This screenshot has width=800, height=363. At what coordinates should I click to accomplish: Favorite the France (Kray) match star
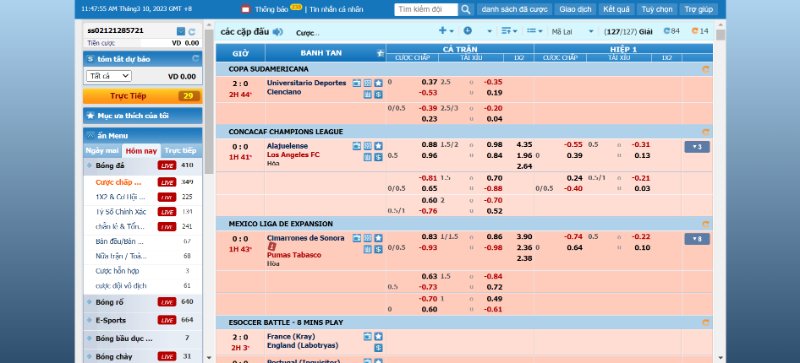point(378,336)
